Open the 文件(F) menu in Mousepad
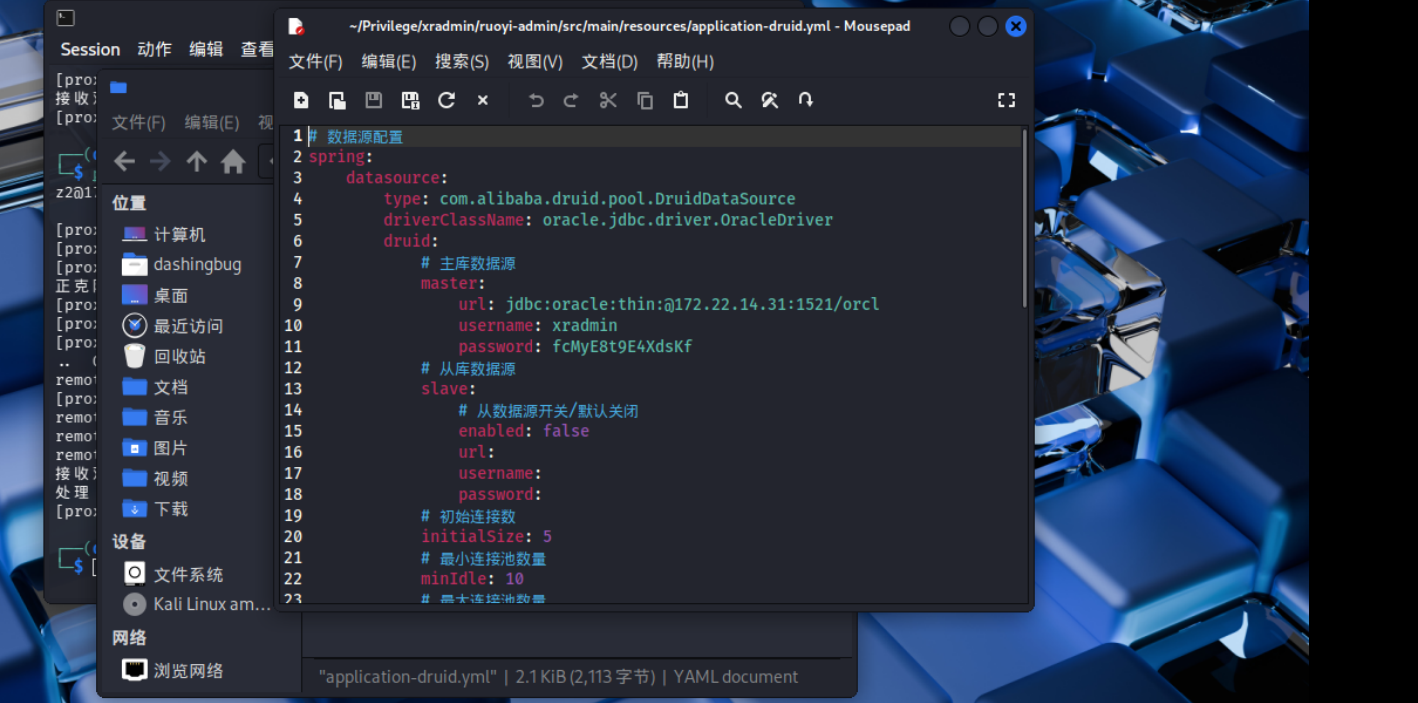 coord(315,62)
